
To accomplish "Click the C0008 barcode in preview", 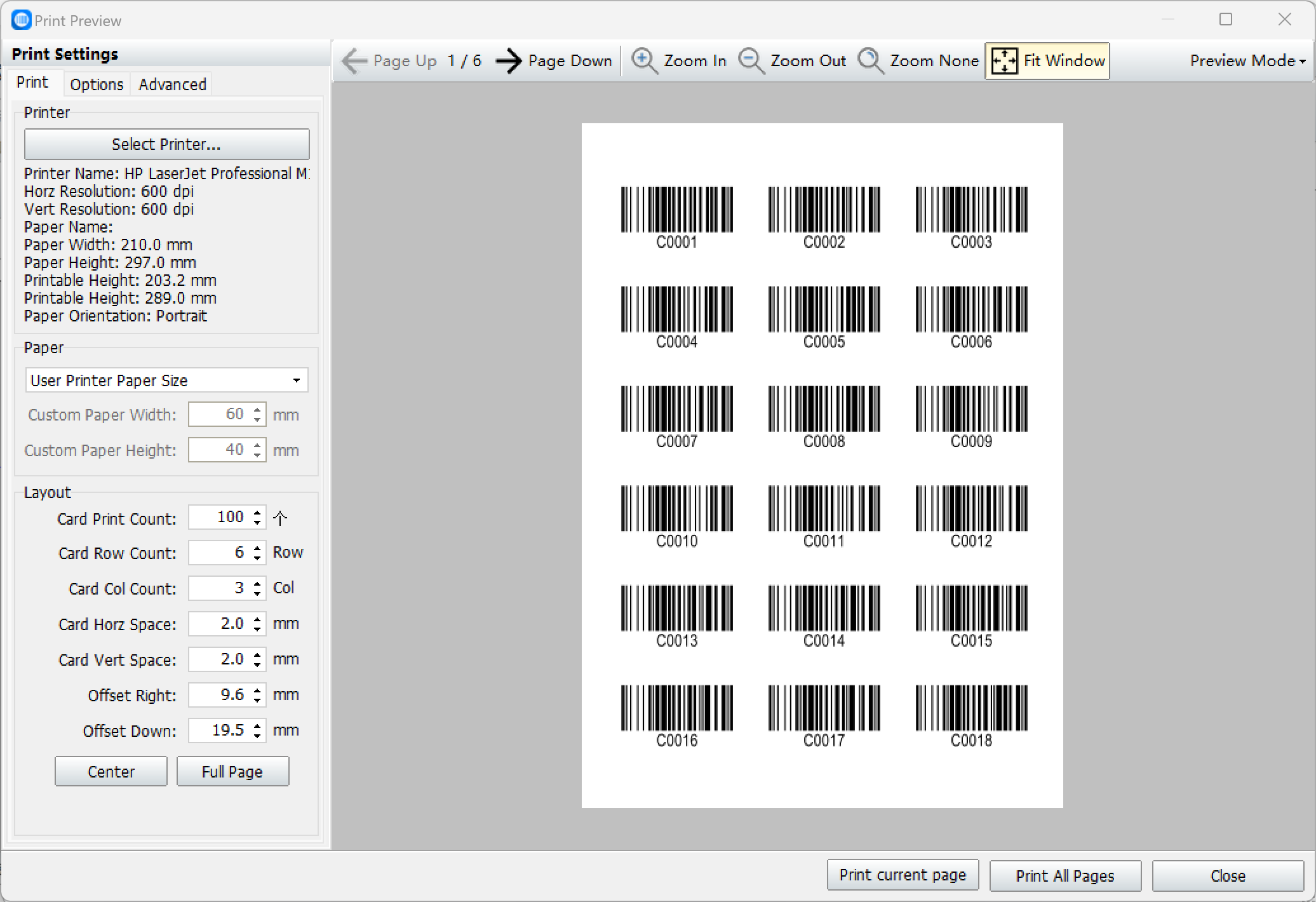I will pos(824,417).
